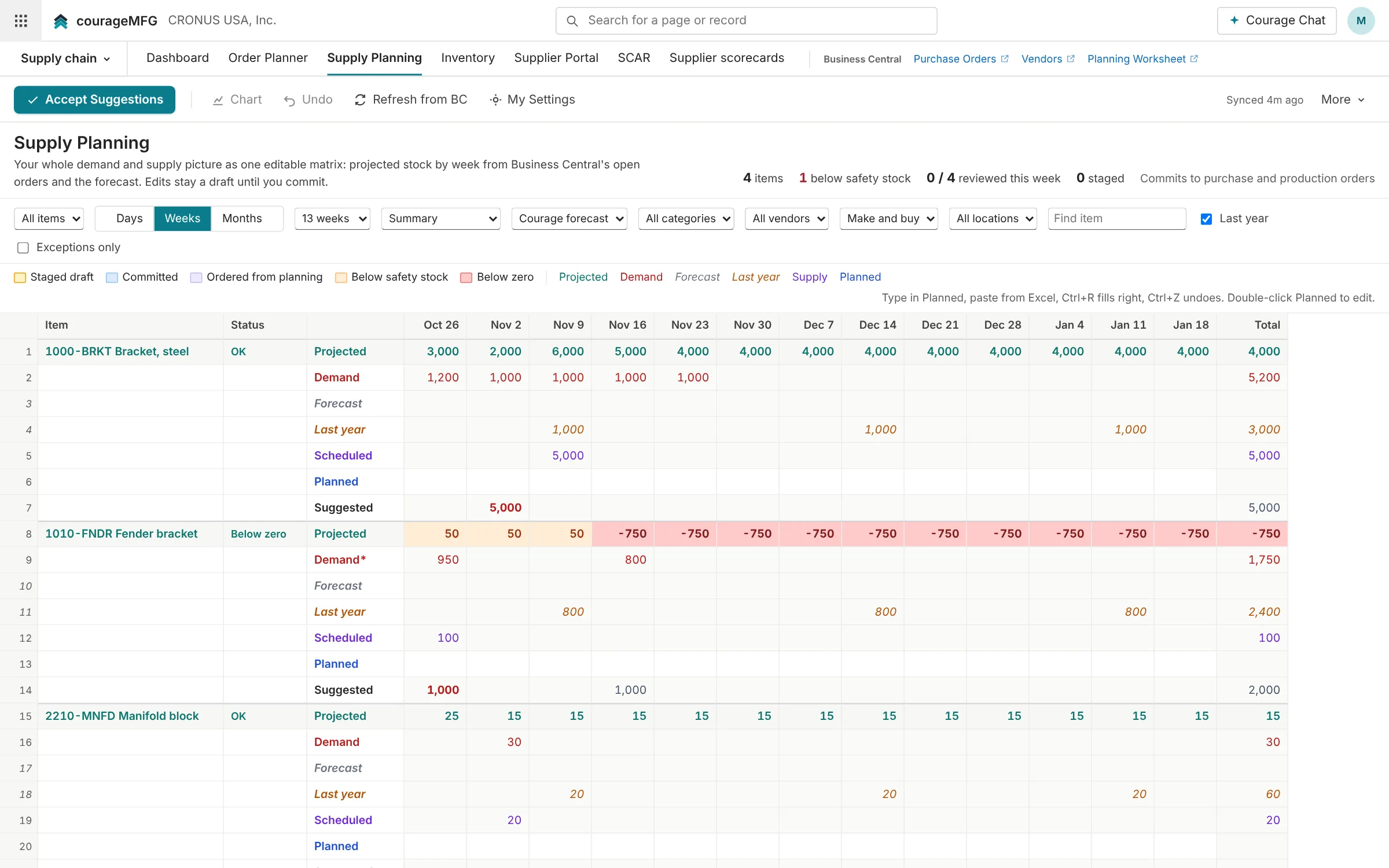Screen dimensions: 1389x868
Task: Click Planning Worksheet external link icon
Action: tap(1194, 58)
